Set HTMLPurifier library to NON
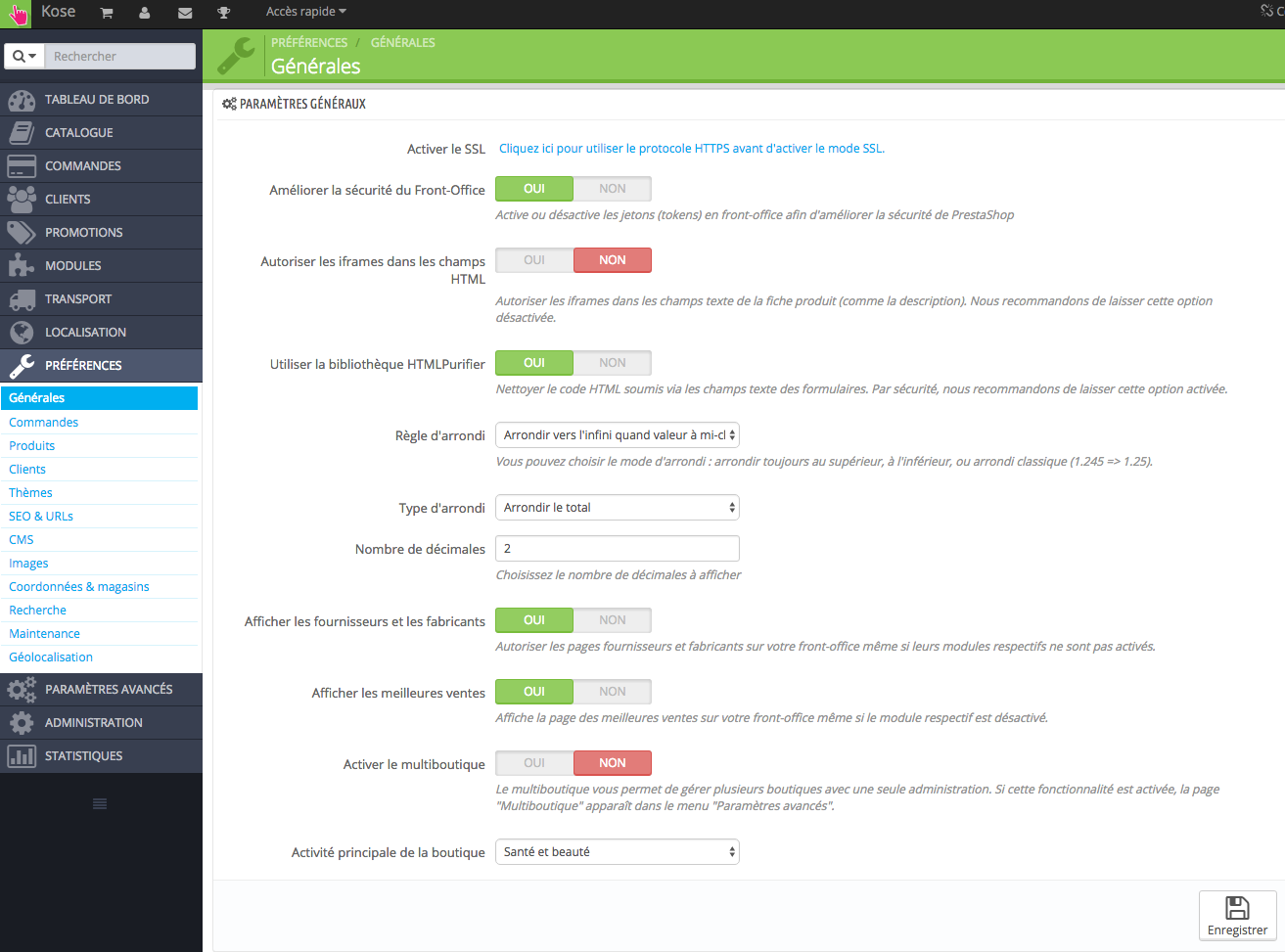 [613, 363]
